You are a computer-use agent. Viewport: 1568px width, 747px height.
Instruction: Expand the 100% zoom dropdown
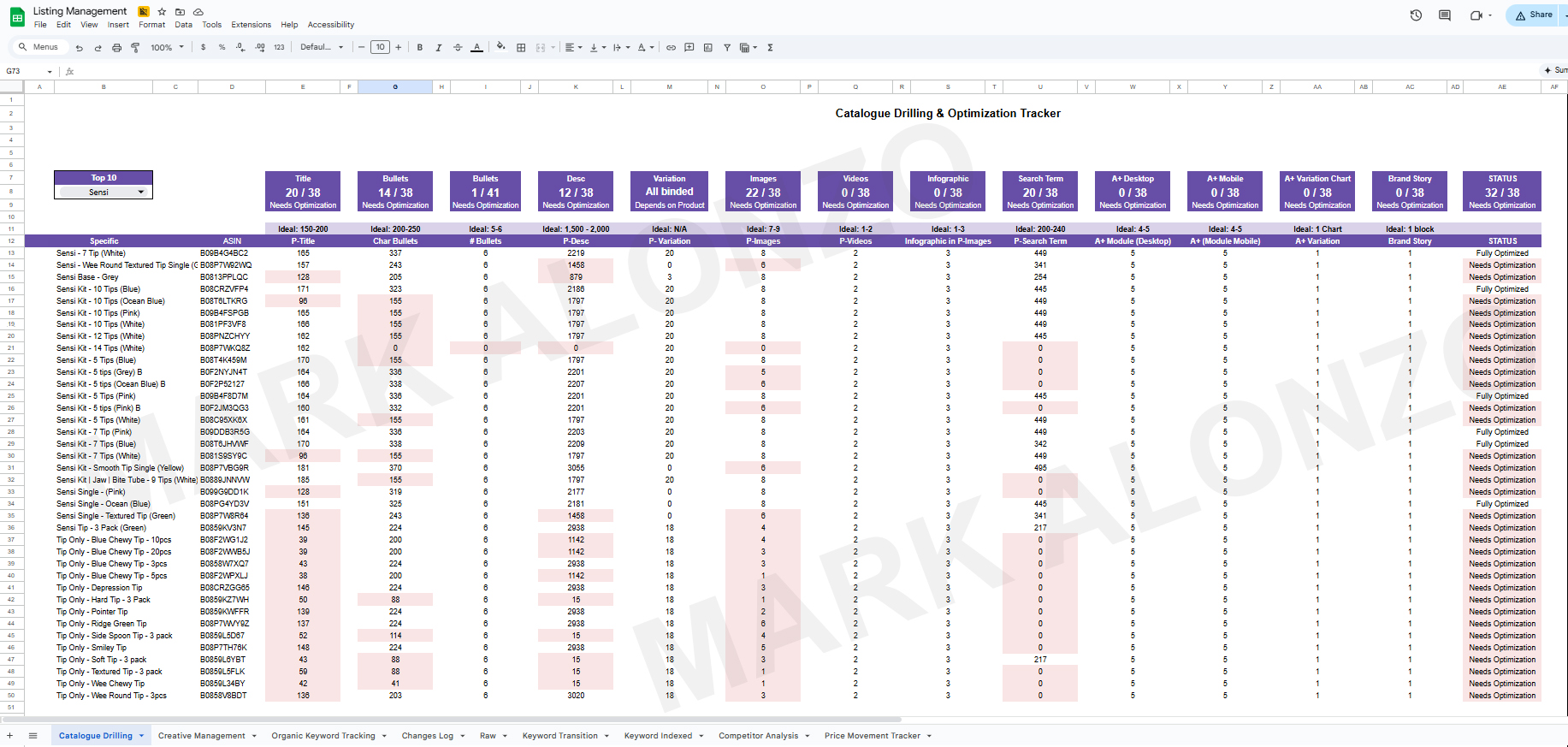168,48
